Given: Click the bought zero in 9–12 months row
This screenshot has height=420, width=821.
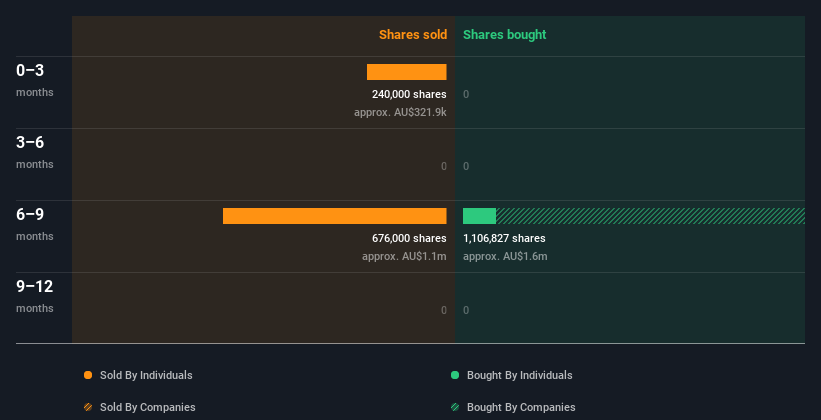Looking at the screenshot, I should [466, 310].
